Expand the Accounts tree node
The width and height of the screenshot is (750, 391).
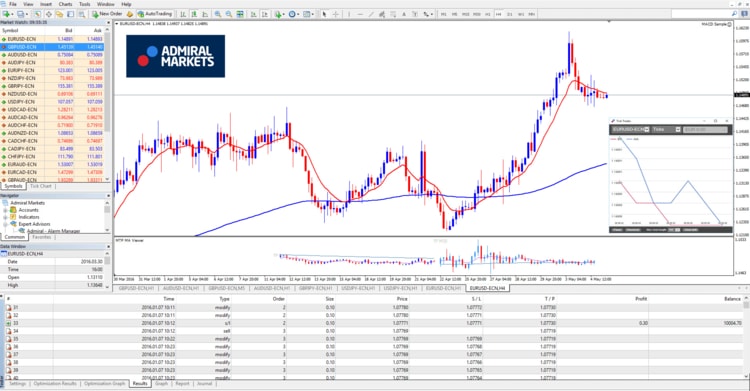[x=5, y=210]
